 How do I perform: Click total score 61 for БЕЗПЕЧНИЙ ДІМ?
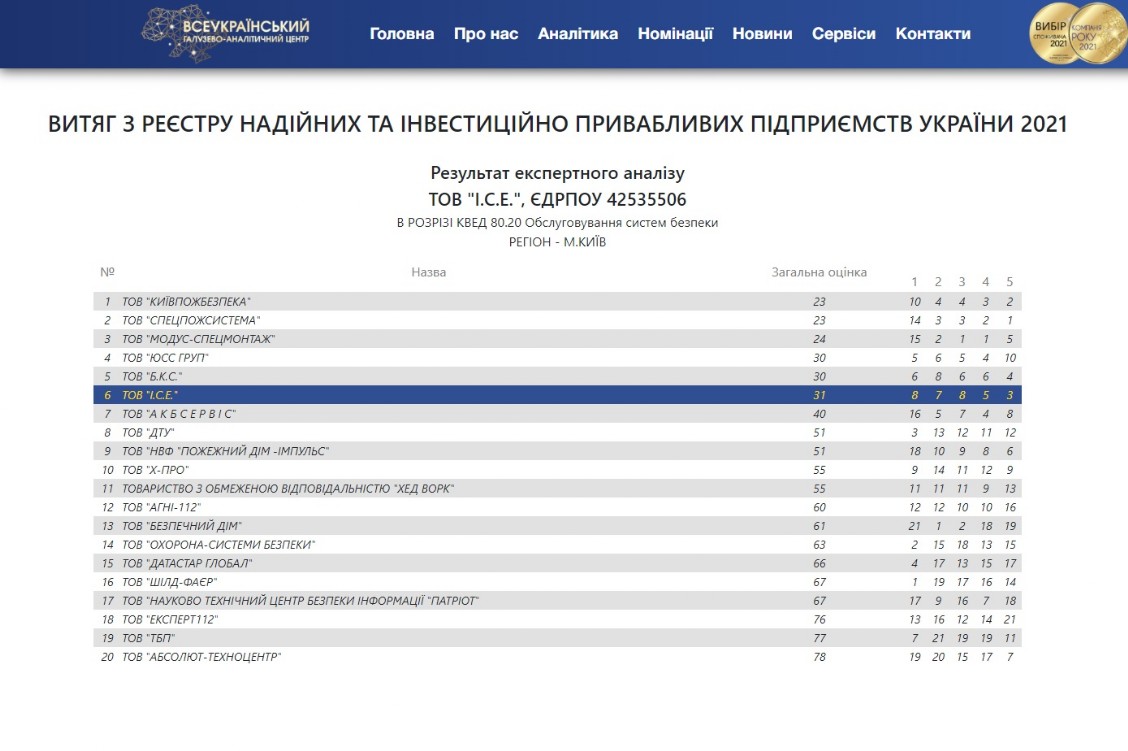point(819,526)
